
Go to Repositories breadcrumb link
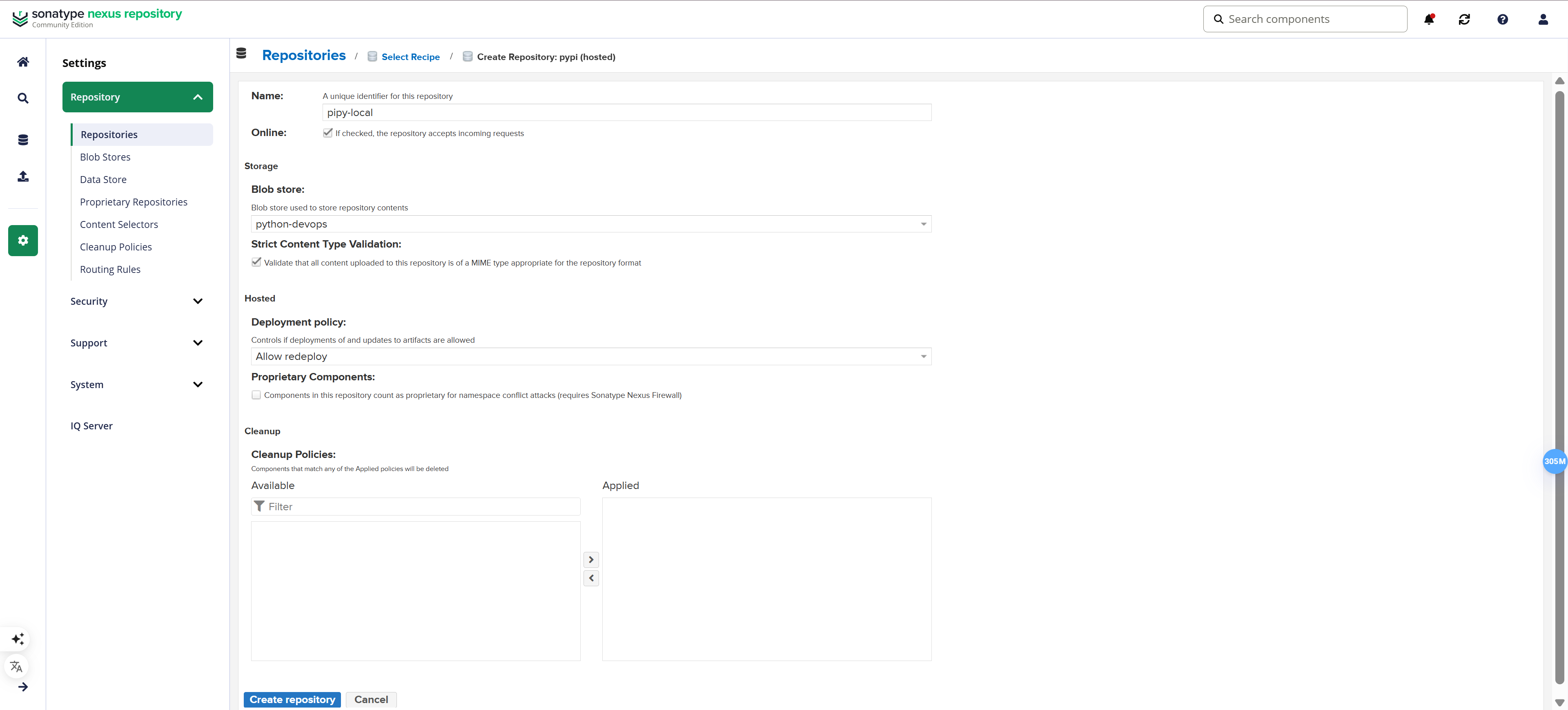pos(304,55)
